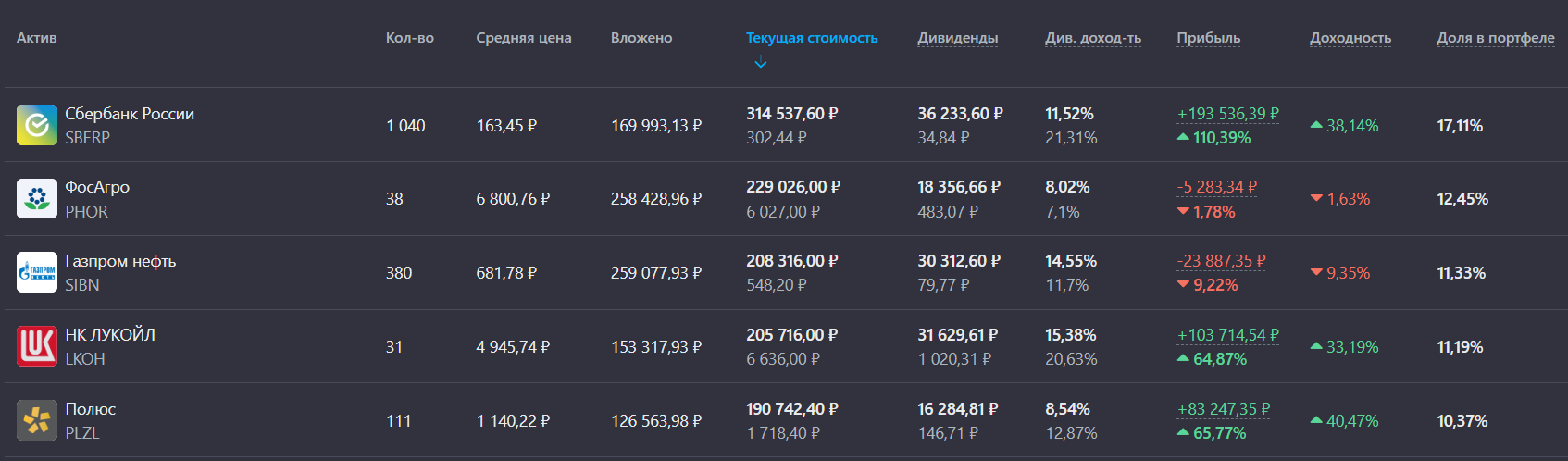Click the ФосАгро company logo
The height and width of the screenshot is (461, 1568).
coord(37,198)
